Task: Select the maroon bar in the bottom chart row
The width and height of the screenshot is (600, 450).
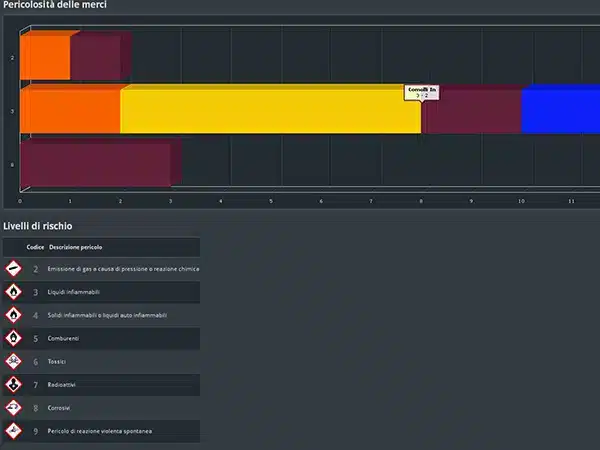Action: click(x=95, y=165)
